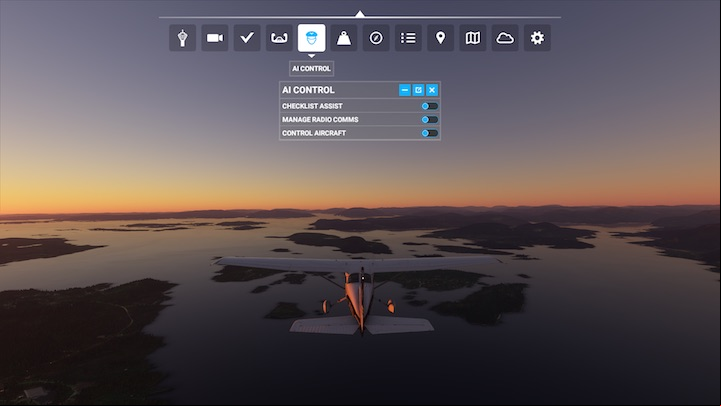This screenshot has width=721, height=406.
Task: Toggle the Control Aircraft switch
Action: tap(429, 133)
